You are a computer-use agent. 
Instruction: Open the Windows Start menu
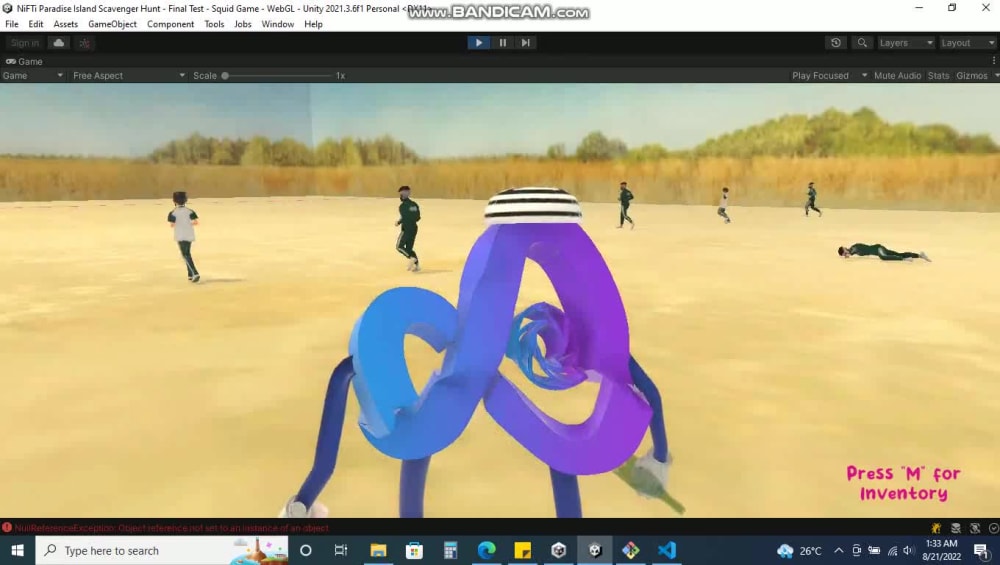[17, 550]
